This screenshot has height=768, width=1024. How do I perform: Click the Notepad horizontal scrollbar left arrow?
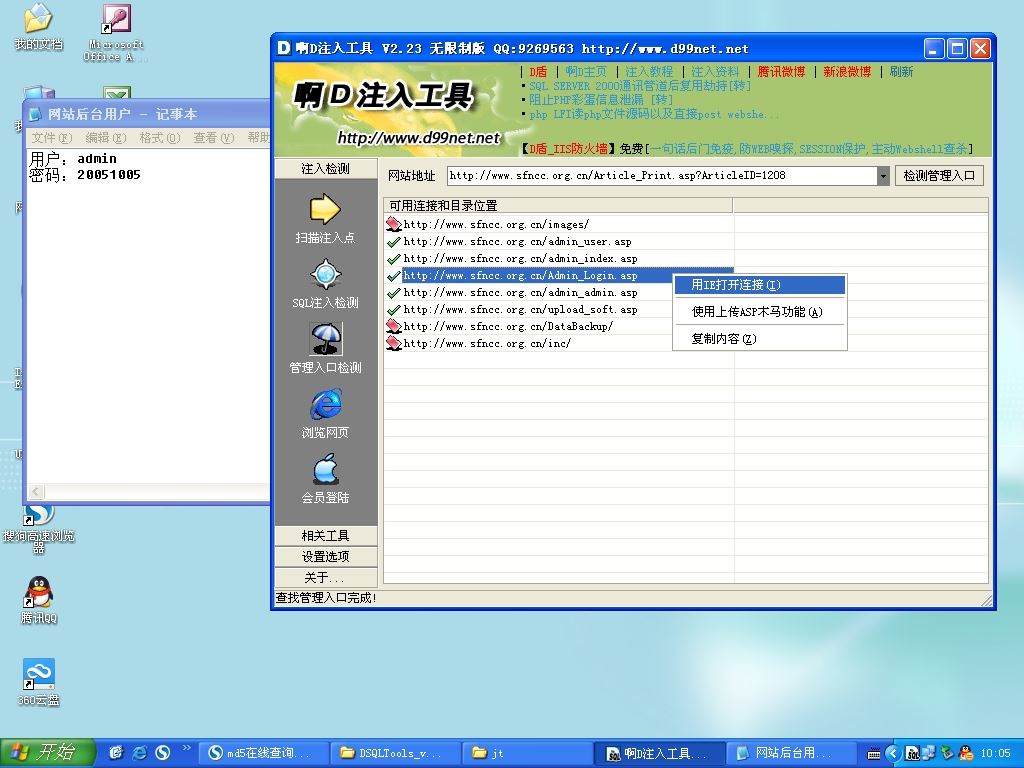[x=36, y=491]
